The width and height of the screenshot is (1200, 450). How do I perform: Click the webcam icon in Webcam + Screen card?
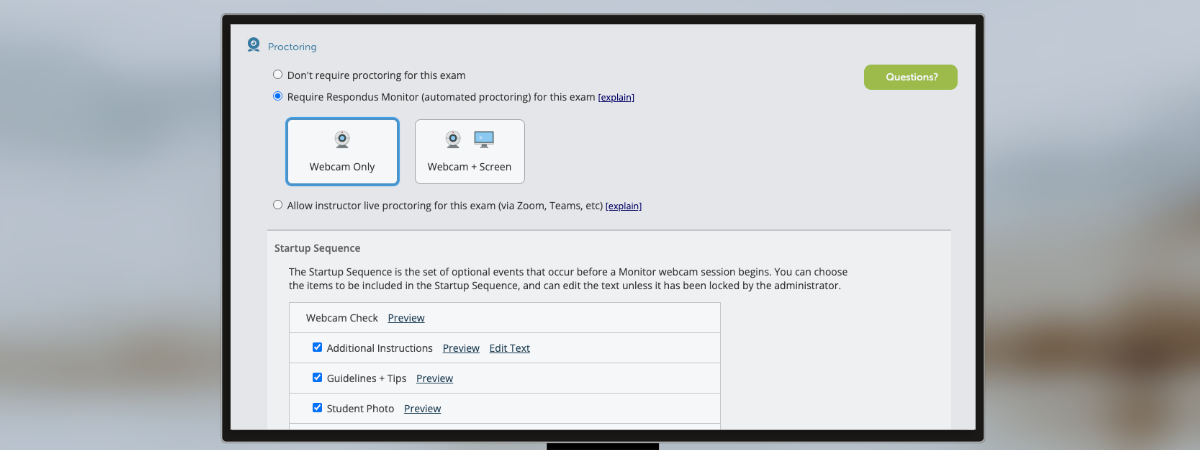tap(453, 139)
